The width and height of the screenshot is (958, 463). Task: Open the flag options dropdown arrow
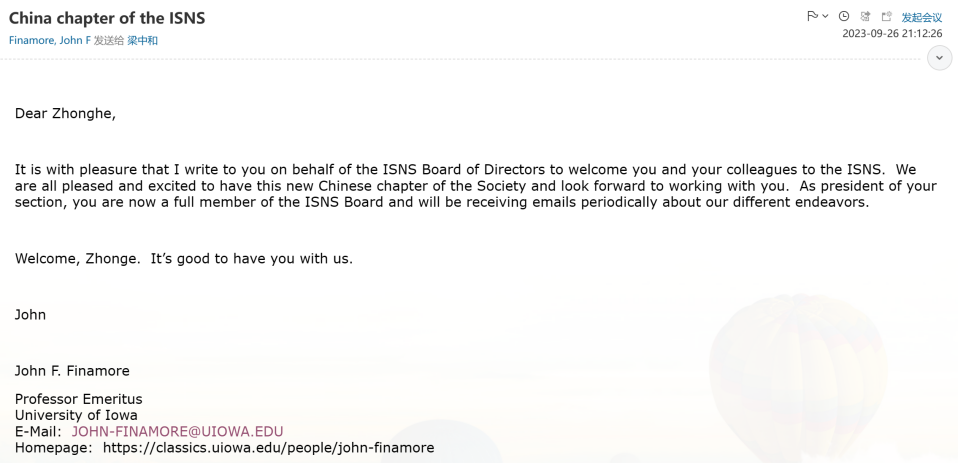[824, 17]
